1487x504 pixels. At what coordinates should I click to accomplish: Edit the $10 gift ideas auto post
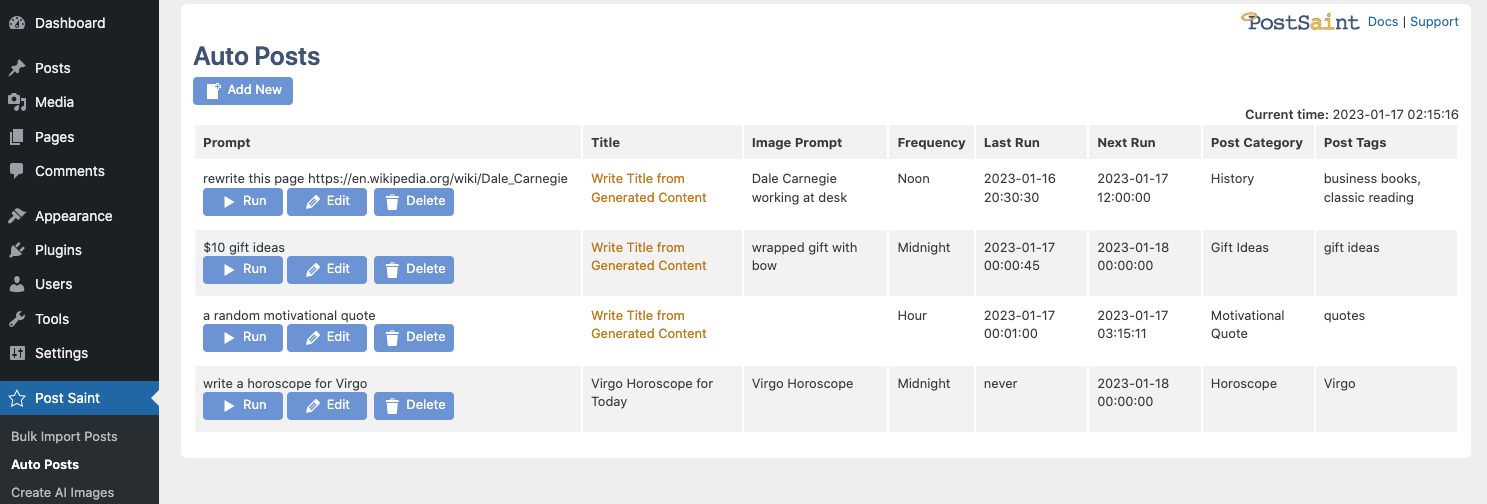click(x=327, y=270)
